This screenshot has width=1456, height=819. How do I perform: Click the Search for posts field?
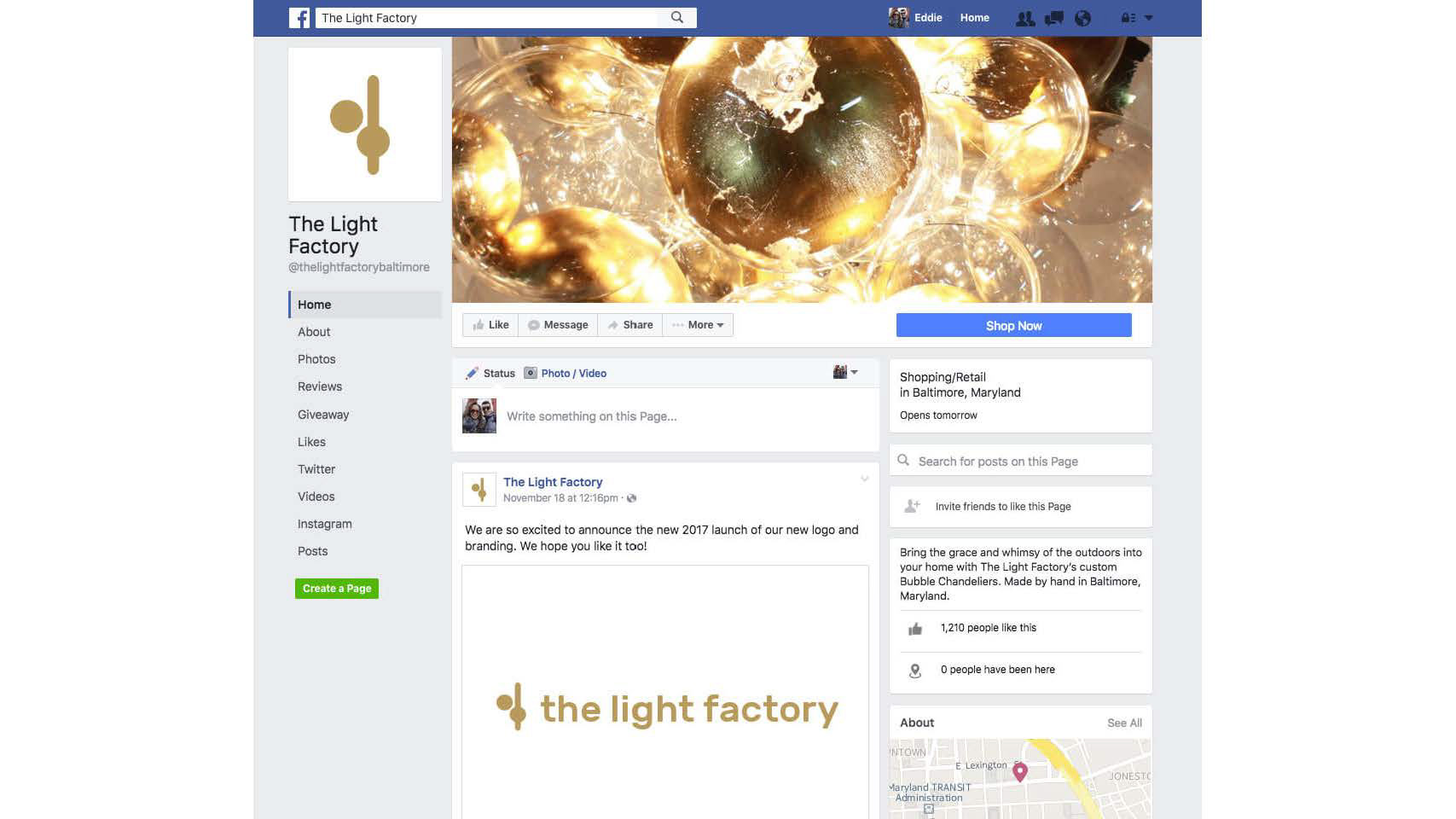pyautogui.click(x=1020, y=461)
